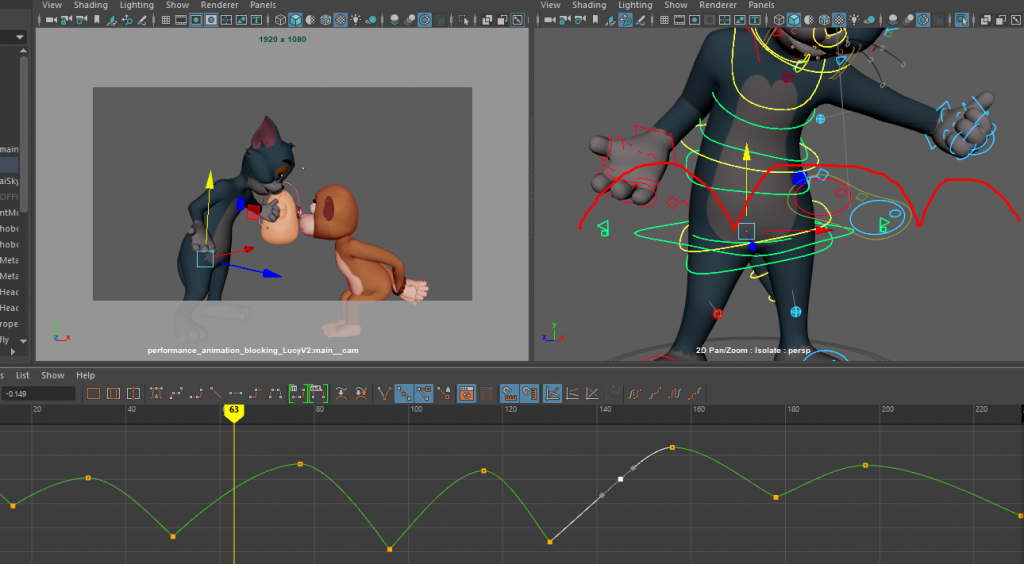Toggle Lock Camera icon in left viewport
Viewport: 1024px width, 564px height.
66,20
